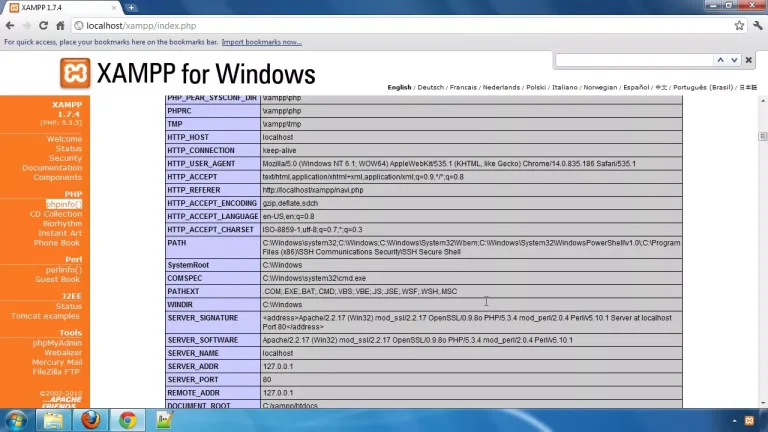The height and width of the screenshot is (432, 768).
Task: Switch language to Italiano
Action: 565,87
